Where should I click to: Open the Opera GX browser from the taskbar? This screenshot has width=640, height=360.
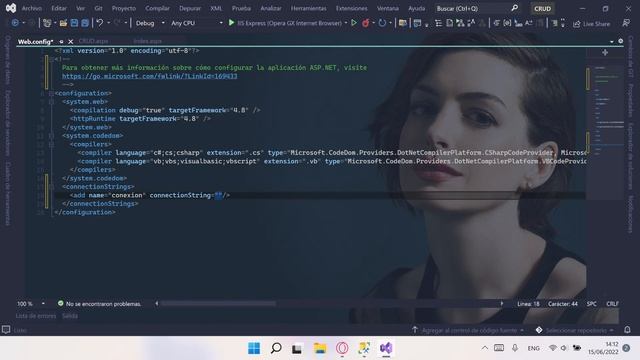[x=342, y=348]
